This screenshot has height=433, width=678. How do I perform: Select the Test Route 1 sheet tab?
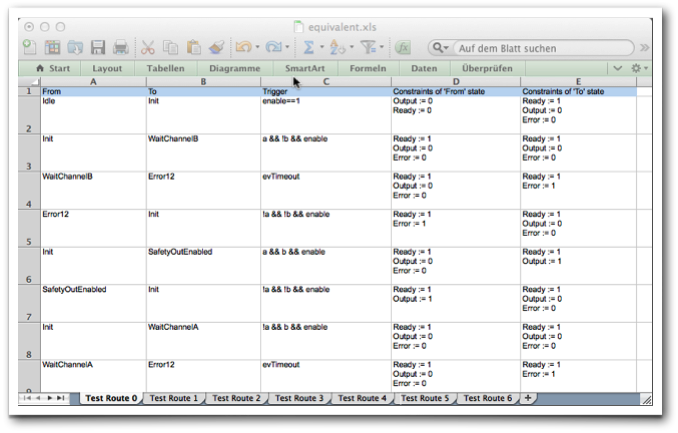click(173, 398)
